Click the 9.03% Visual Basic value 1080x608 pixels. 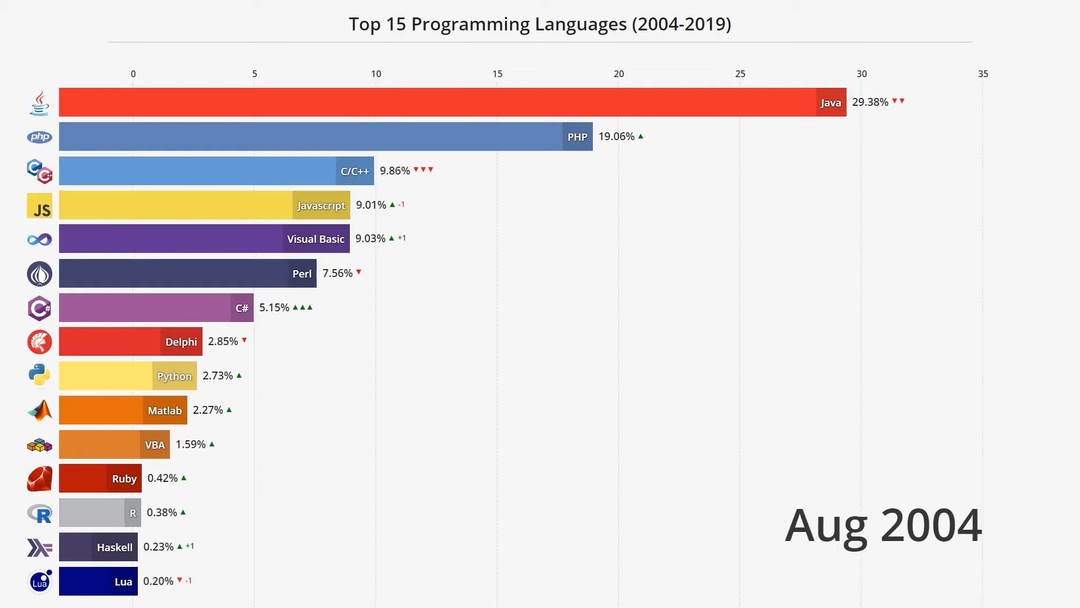click(371, 239)
